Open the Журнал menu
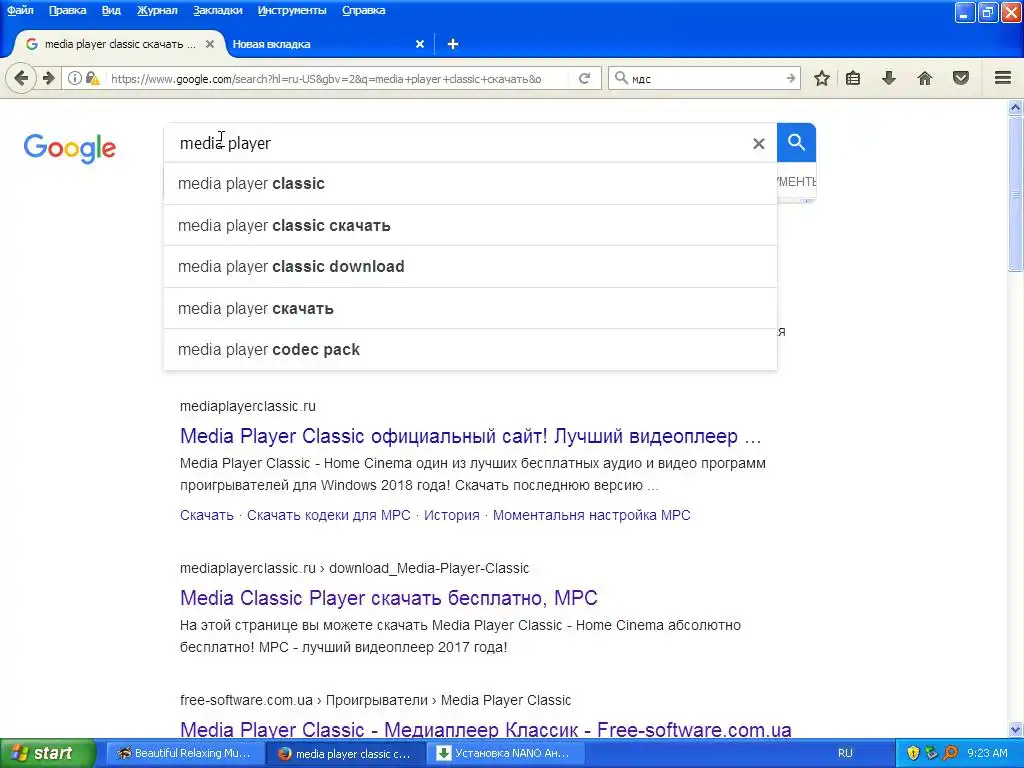This screenshot has height=768, width=1024. pos(157,10)
